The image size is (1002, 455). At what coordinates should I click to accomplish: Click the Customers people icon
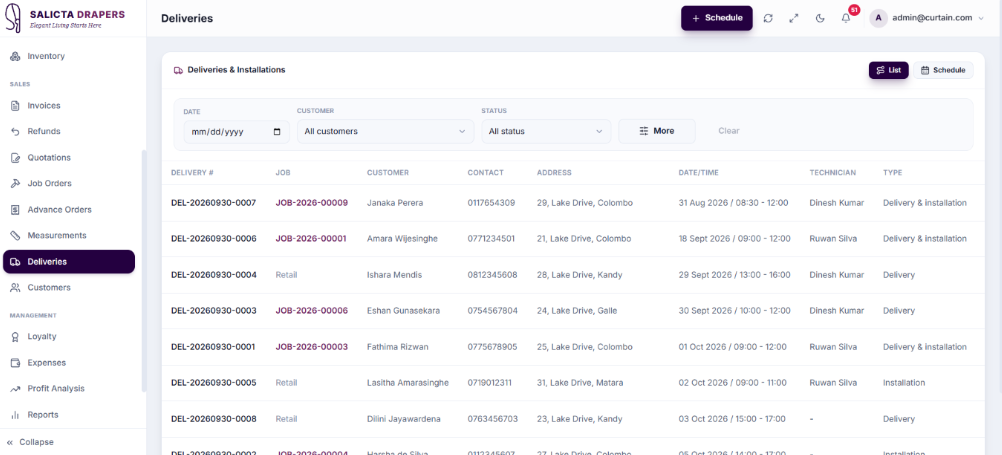pyautogui.click(x=15, y=288)
